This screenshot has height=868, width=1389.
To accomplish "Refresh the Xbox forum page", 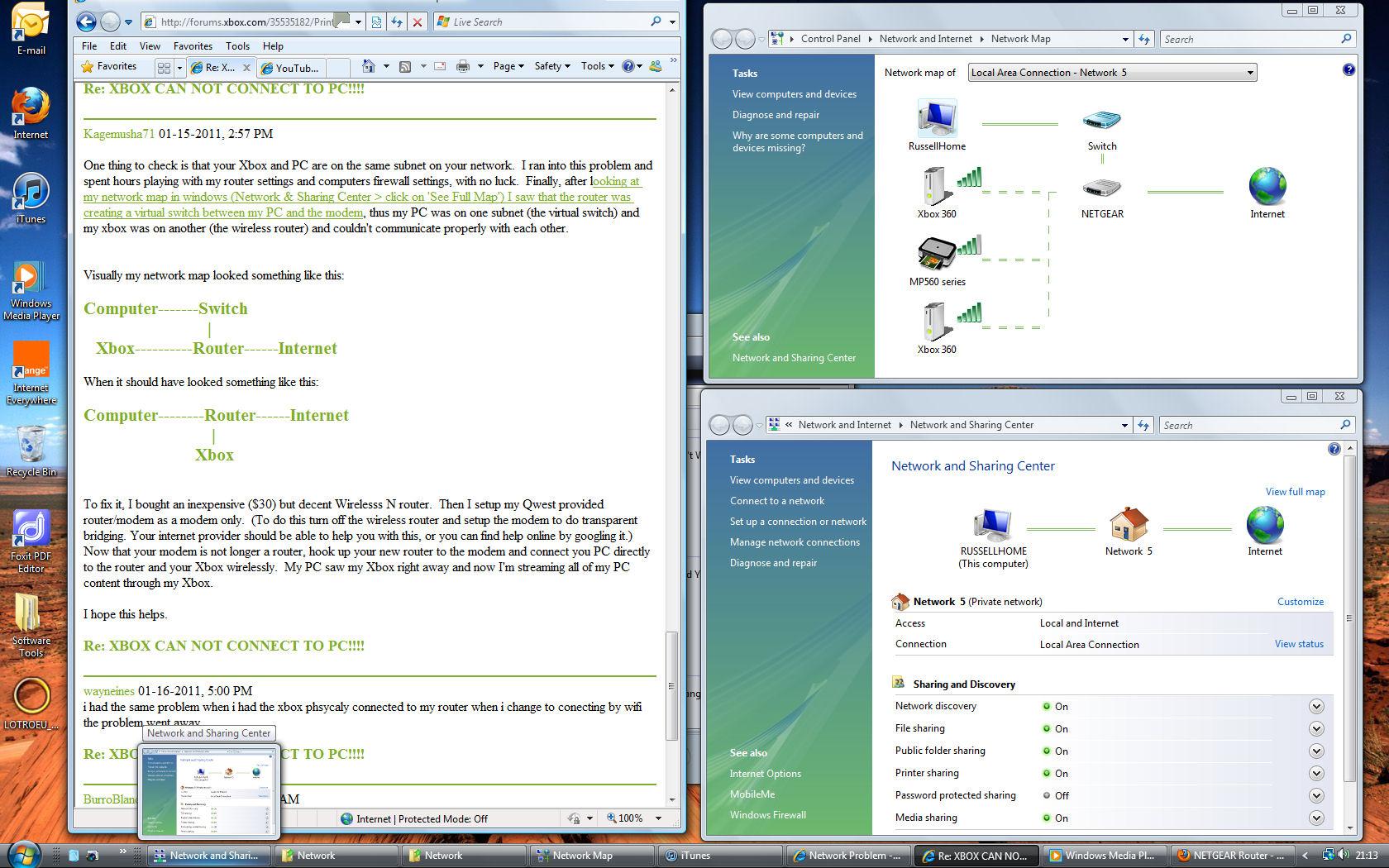I will [397, 22].
